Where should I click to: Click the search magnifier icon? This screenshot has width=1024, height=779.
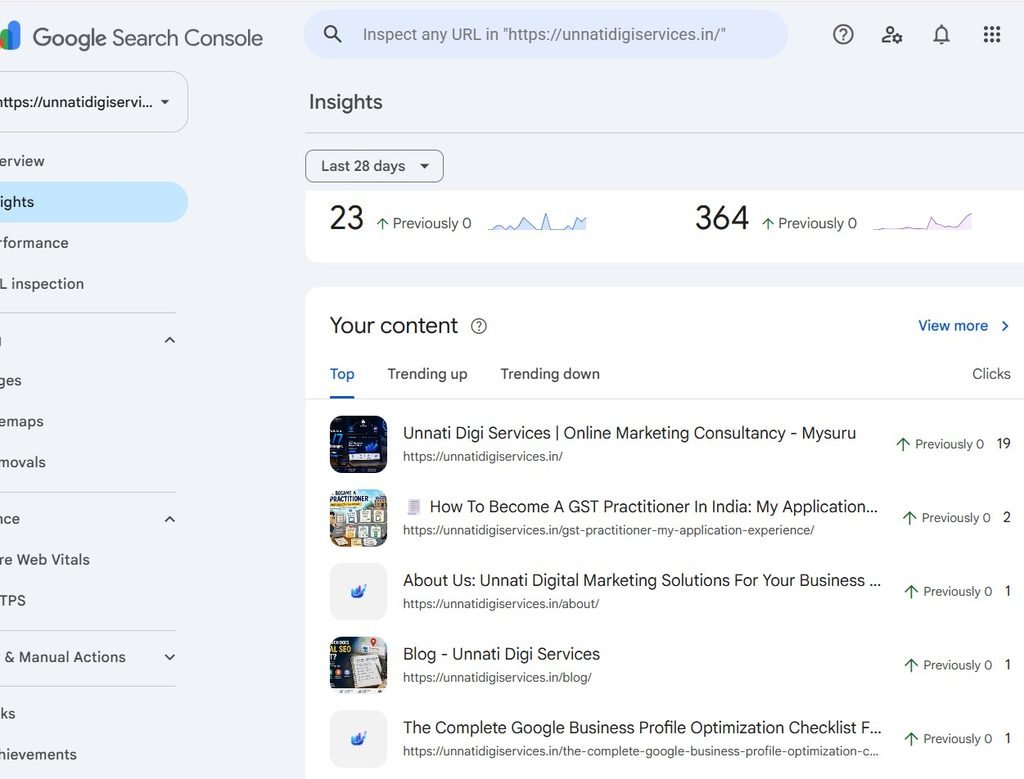[x=332, y=34]
